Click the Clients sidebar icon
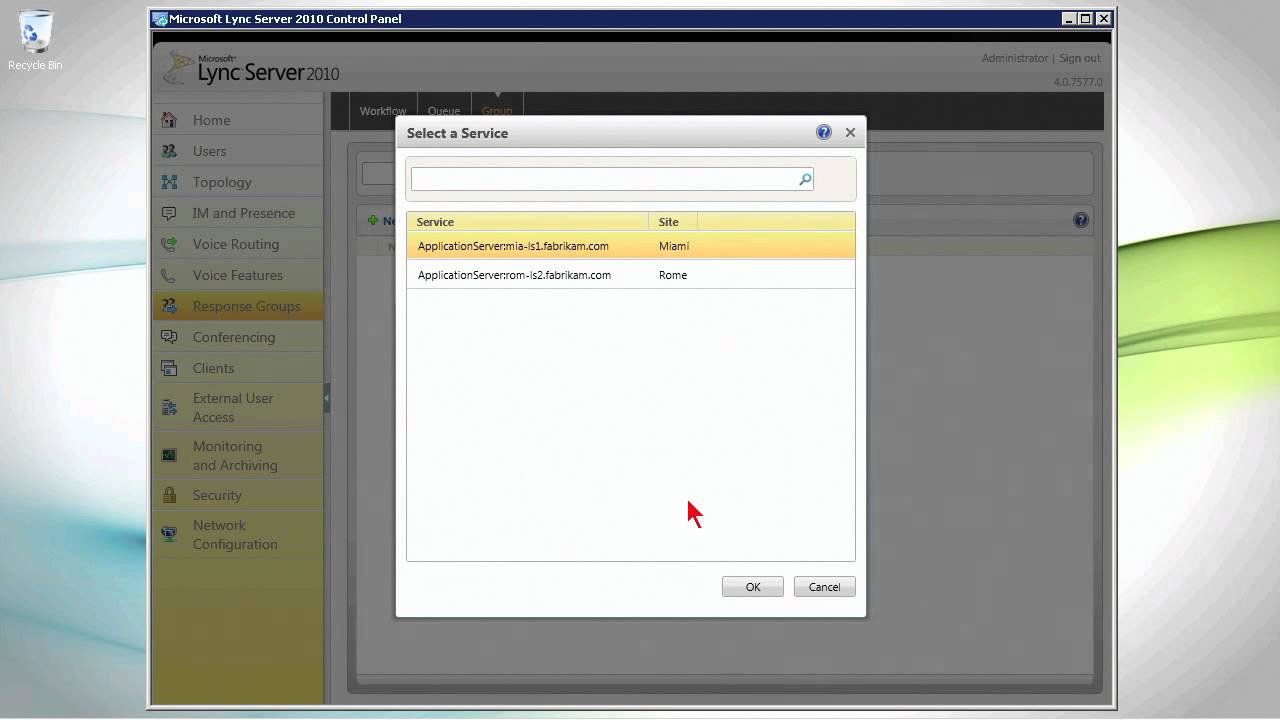Screen dimensions: 1280x720 tap(170, 368)
